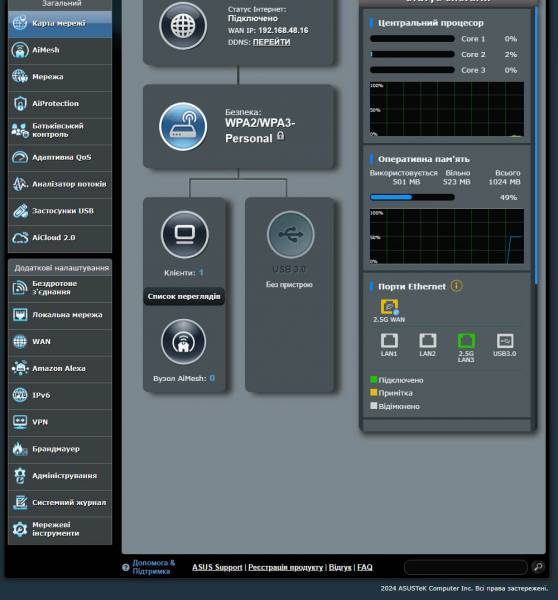Click the 2.5G WAN port icon

(x=389, y=307)
